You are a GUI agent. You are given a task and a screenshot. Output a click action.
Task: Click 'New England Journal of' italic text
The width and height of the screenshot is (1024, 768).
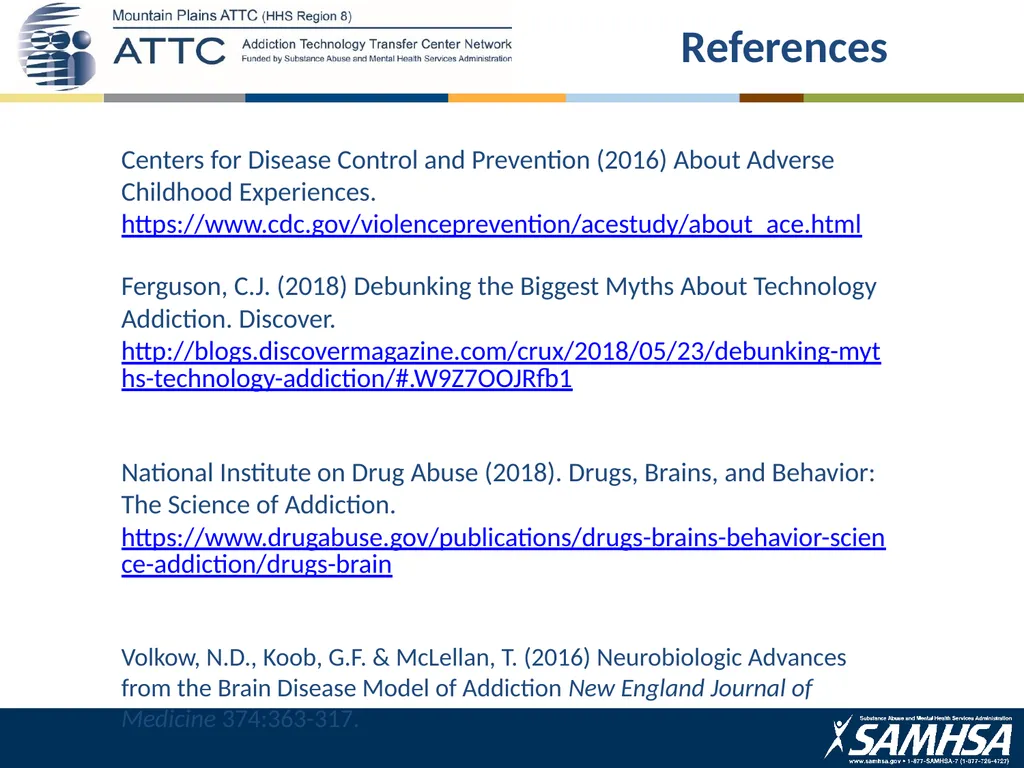pos(690,688)
